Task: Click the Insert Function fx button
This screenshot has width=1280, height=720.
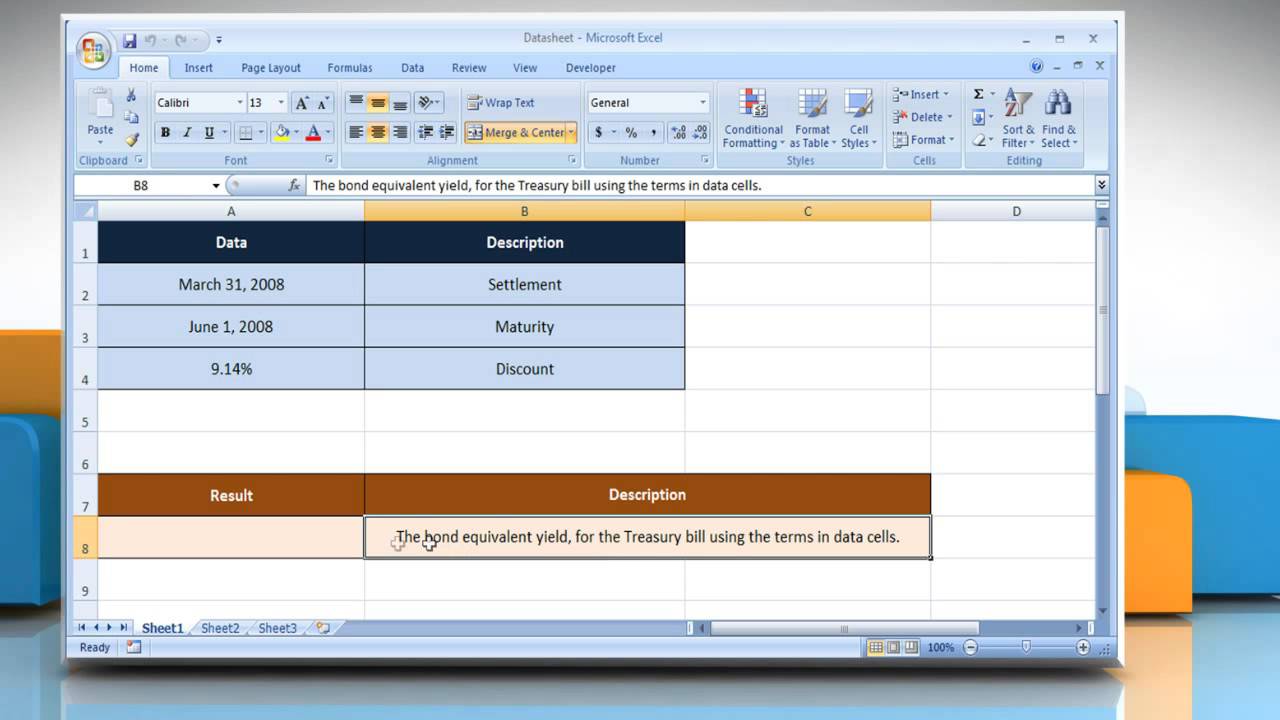Action: pos(294,185)
